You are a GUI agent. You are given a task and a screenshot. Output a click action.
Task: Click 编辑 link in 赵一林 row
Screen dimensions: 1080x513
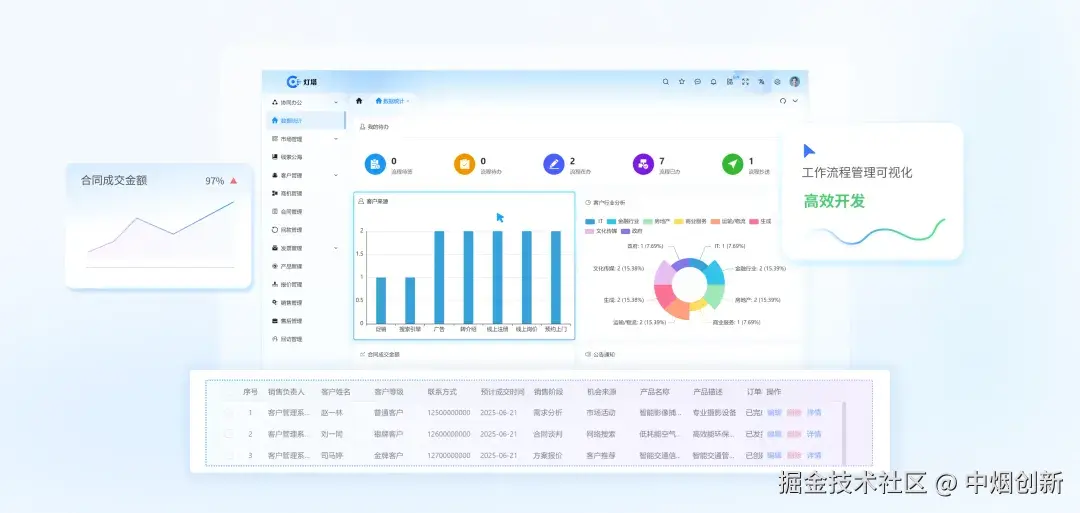tap(774, 412)
